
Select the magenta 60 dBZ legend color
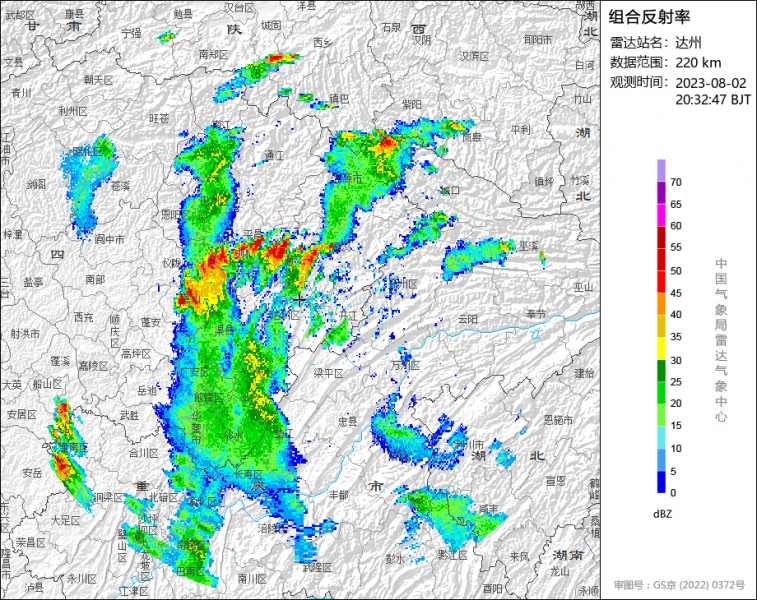click(662, 215)
